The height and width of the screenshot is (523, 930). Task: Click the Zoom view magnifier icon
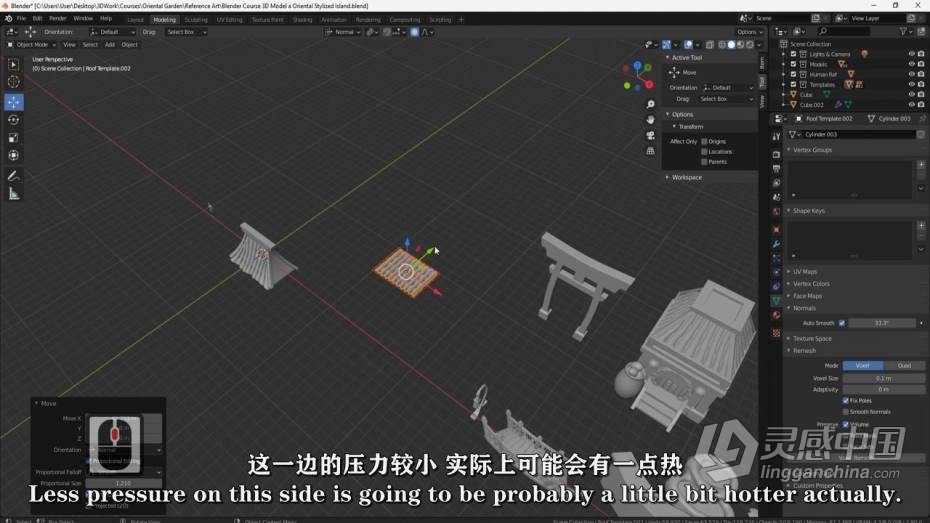(x=650, y=104)
